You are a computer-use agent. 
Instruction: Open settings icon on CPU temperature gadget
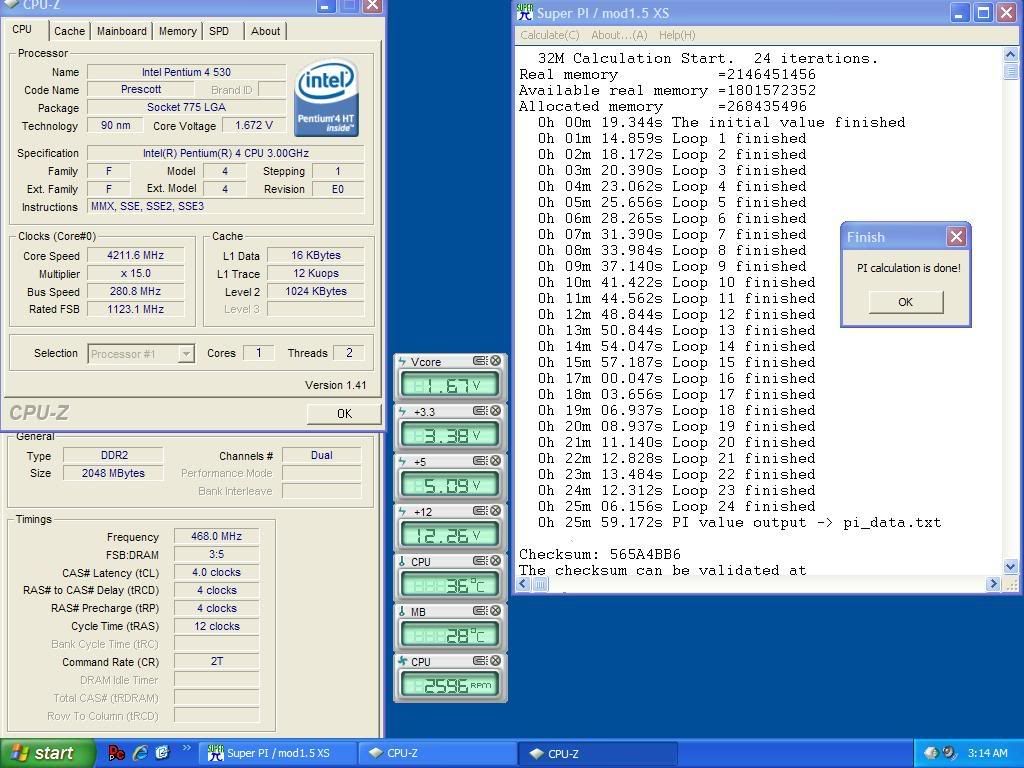point(480,561)
